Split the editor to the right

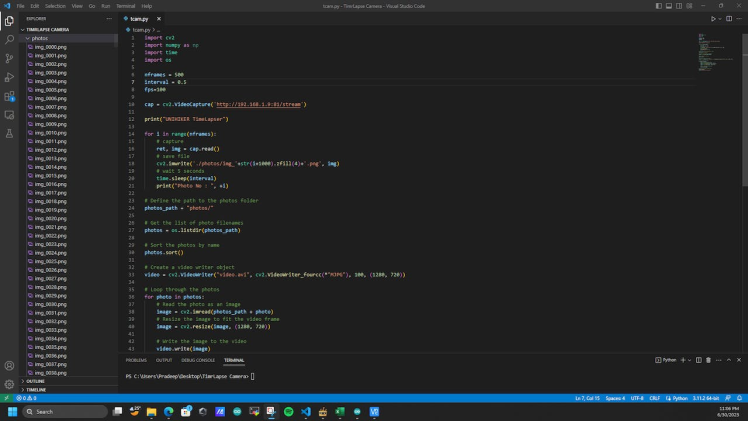pos(728,18)
